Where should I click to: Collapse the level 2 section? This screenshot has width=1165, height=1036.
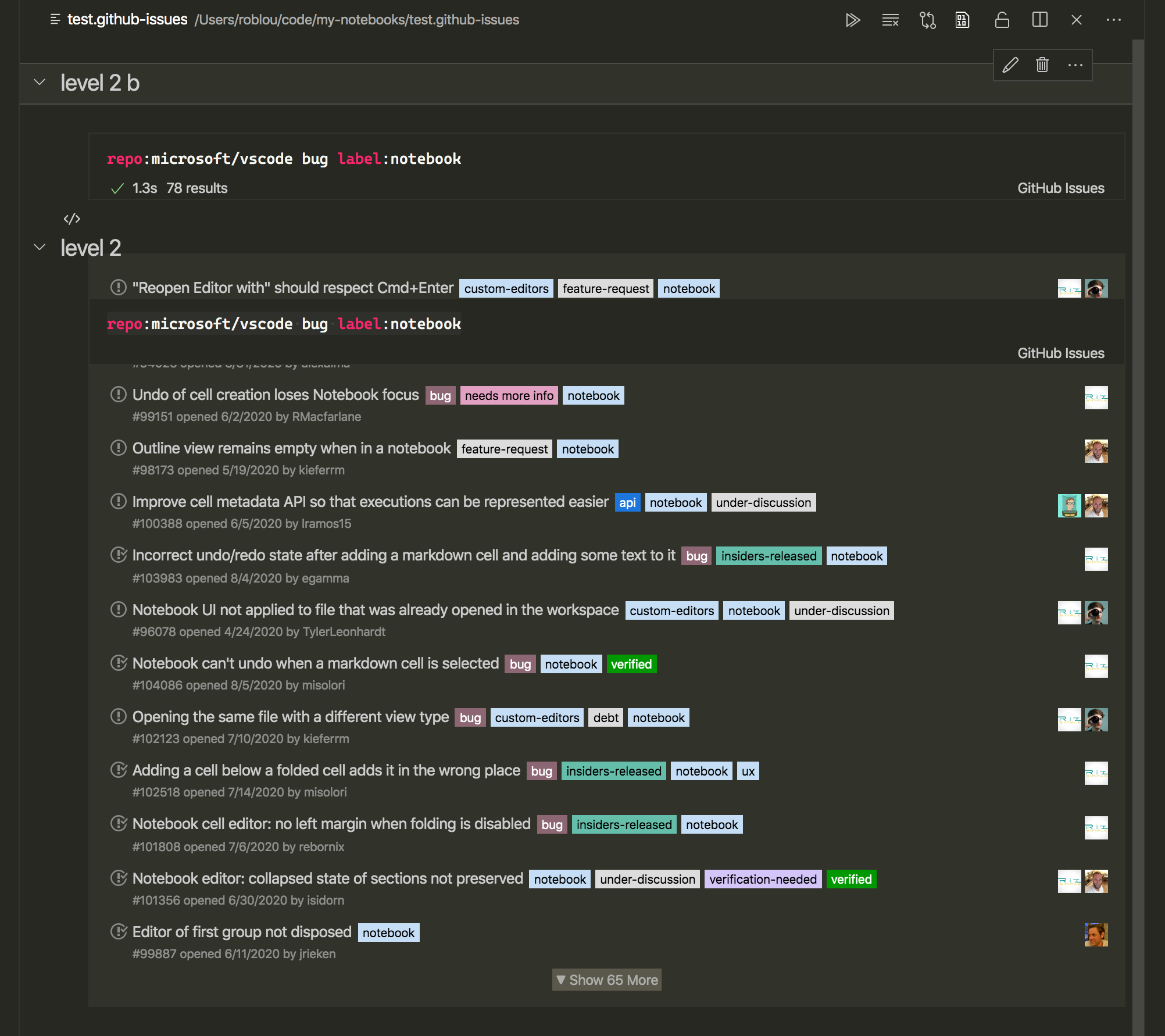(40, 247)
